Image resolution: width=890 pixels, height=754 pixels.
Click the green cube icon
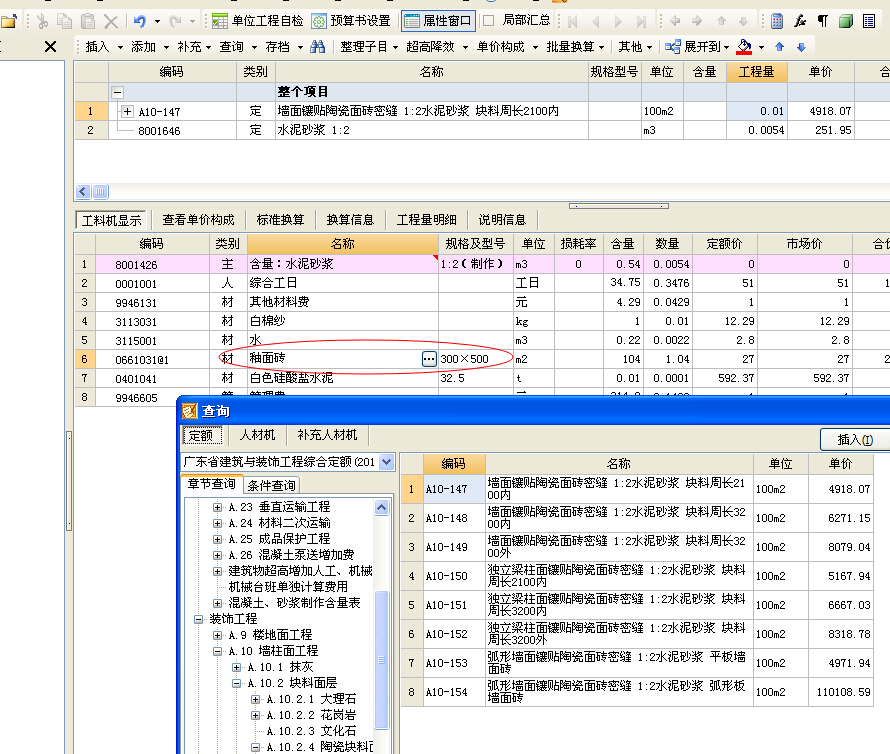click(846, 22)
